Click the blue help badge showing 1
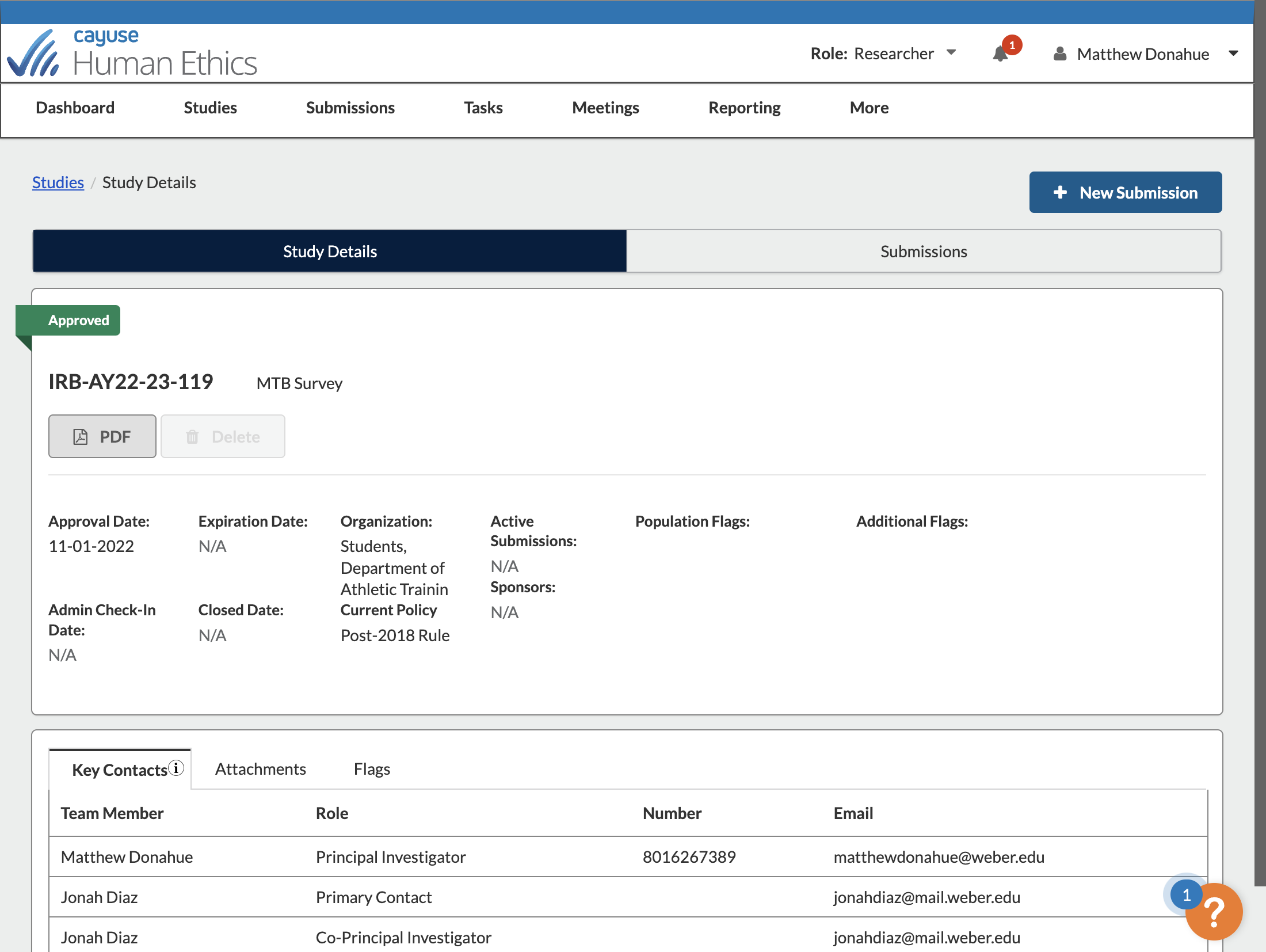The width and height of the screenshot is (1266, 952). [x=1186, y=894]
